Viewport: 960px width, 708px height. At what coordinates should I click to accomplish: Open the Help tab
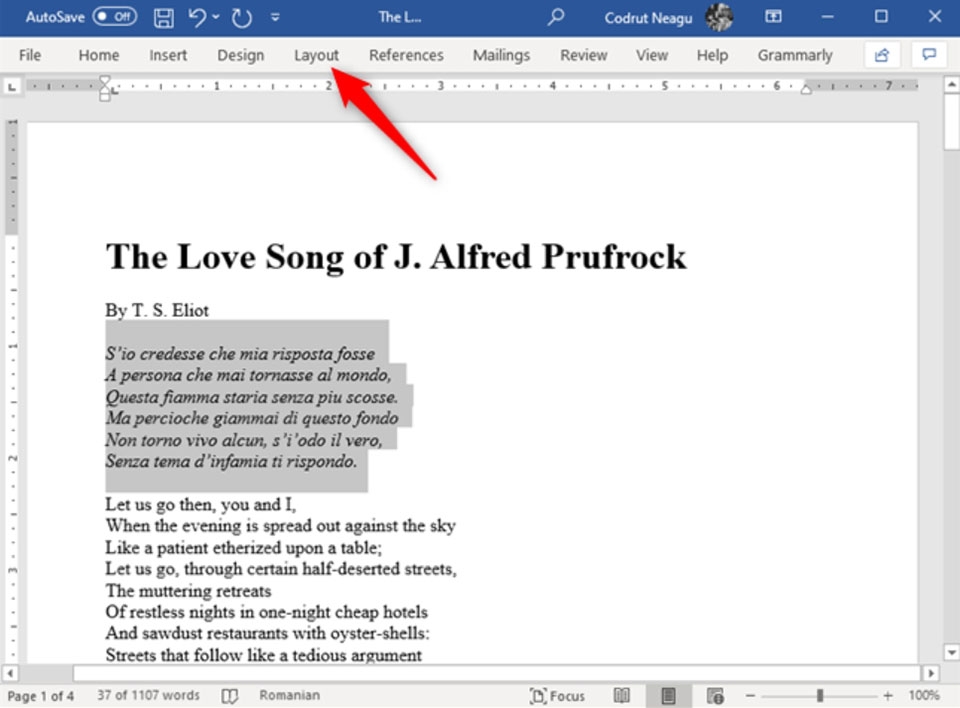click(712, 55)
